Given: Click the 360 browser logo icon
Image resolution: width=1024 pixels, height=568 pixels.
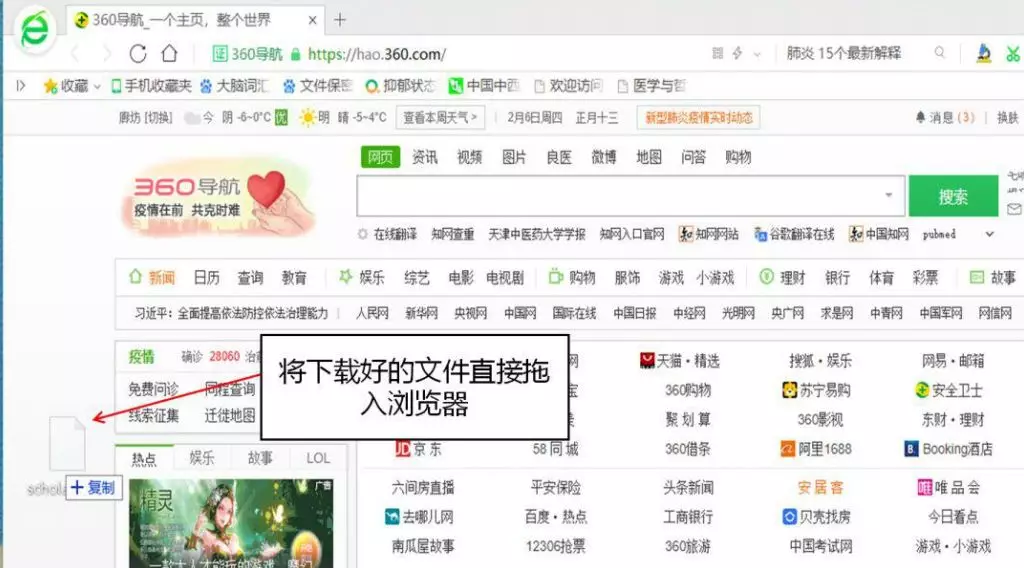Looking at the screenshot, I should 34,29.
